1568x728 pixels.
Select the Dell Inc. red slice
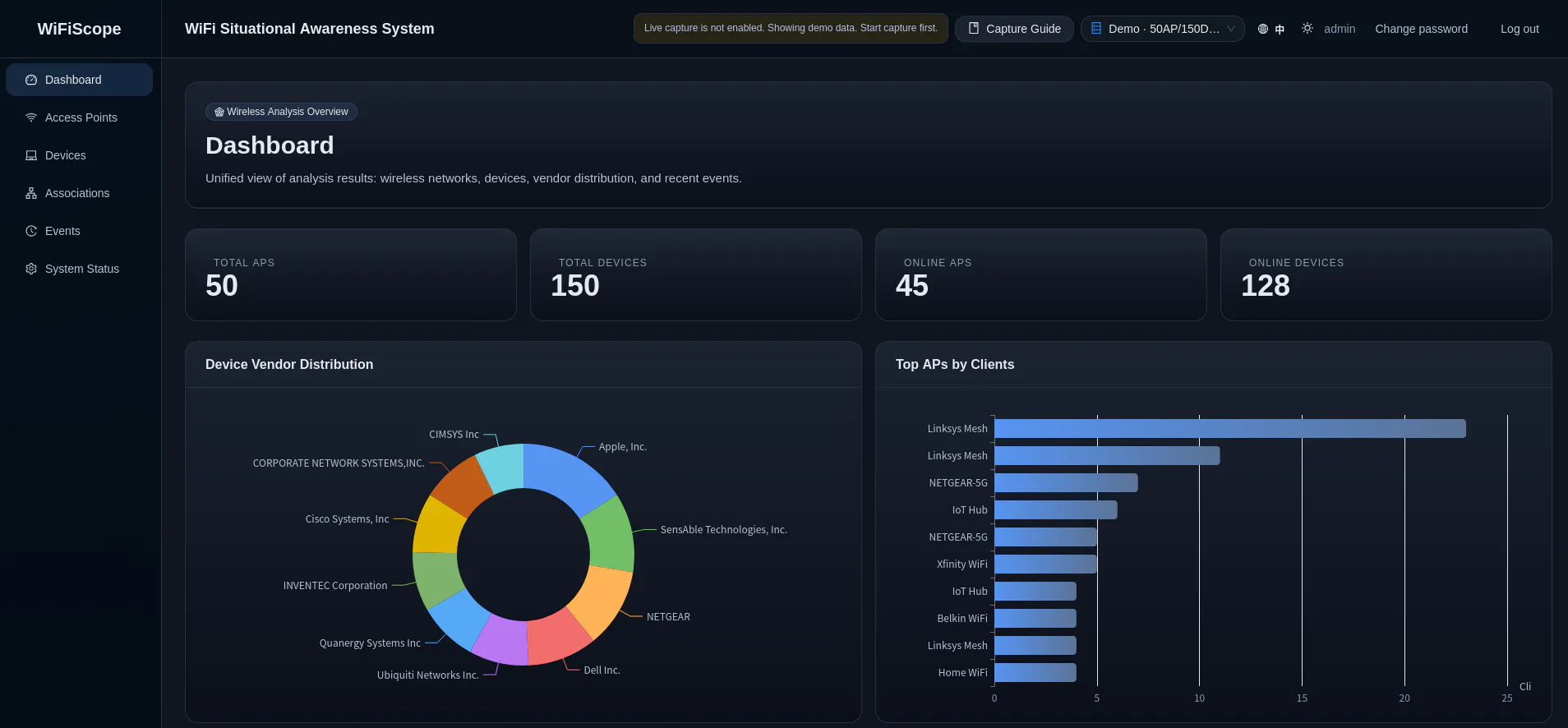point(556,638)
